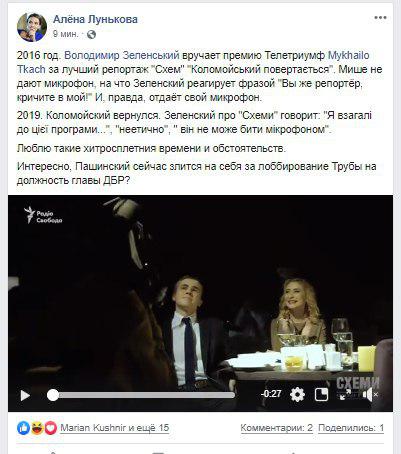Viewport: 401px width, 454px height.
Task: Open video settings gear icon
Action: click(x=297, y=395)
